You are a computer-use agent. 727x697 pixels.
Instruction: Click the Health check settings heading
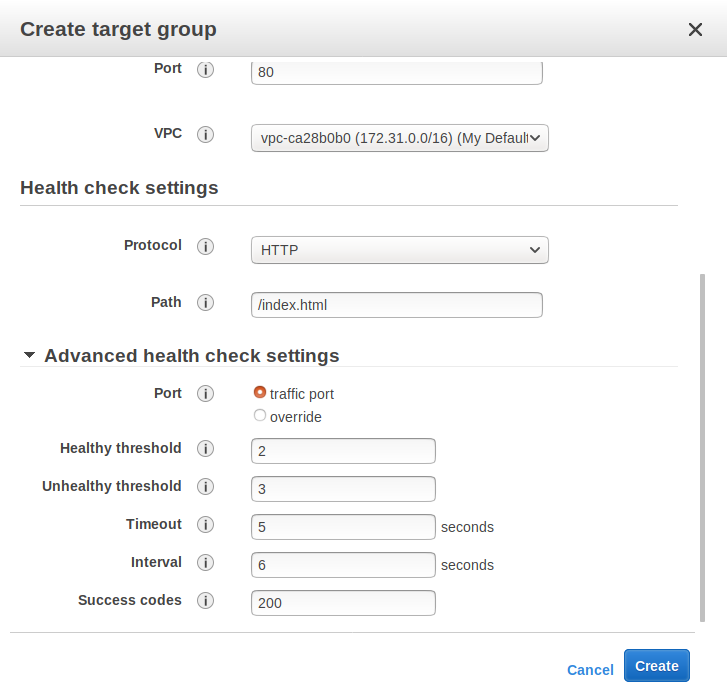point(119,188)
